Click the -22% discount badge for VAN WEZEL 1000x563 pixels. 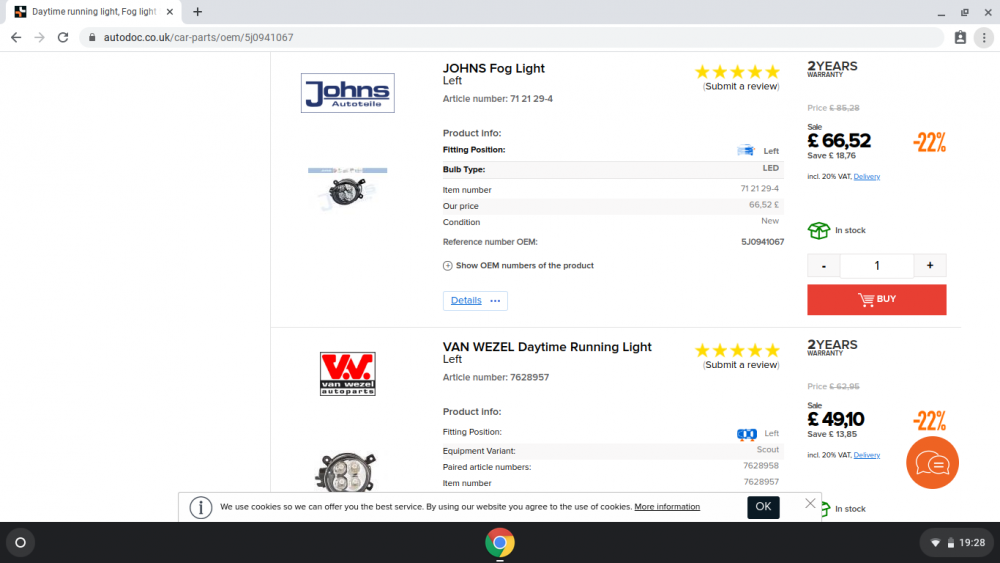pyautogui.click(x=929, y=421)
